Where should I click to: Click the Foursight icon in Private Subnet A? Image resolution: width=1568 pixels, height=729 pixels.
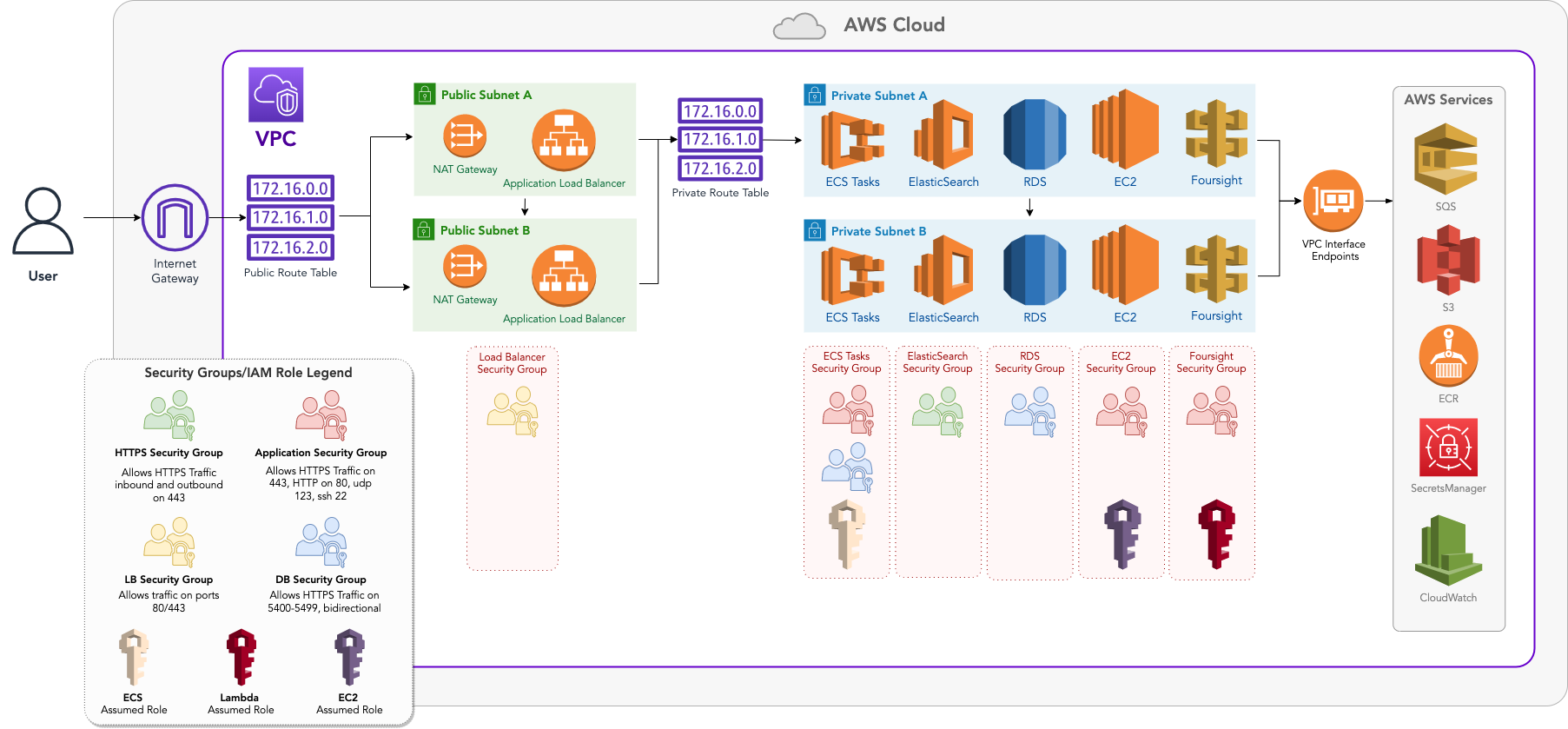point(1216,134)
